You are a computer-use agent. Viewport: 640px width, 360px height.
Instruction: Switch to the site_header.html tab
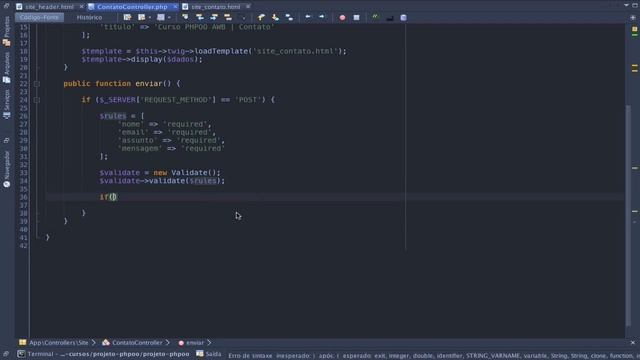tap(49, 7)
